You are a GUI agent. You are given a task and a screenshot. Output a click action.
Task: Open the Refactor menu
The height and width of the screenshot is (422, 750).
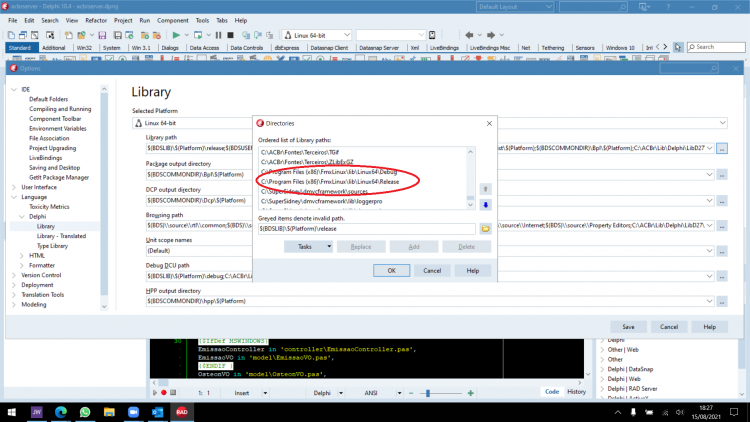[96, 21]
